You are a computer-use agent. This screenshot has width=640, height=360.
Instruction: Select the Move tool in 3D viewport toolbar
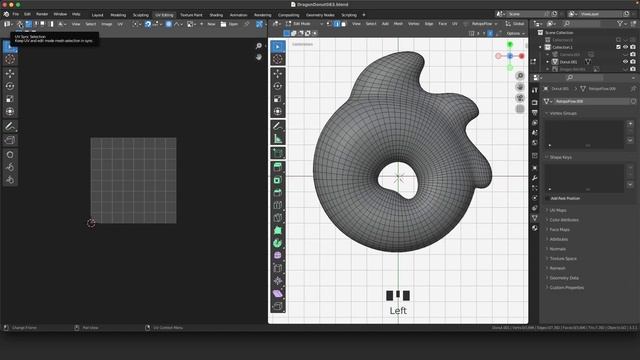tap(278, 73)
